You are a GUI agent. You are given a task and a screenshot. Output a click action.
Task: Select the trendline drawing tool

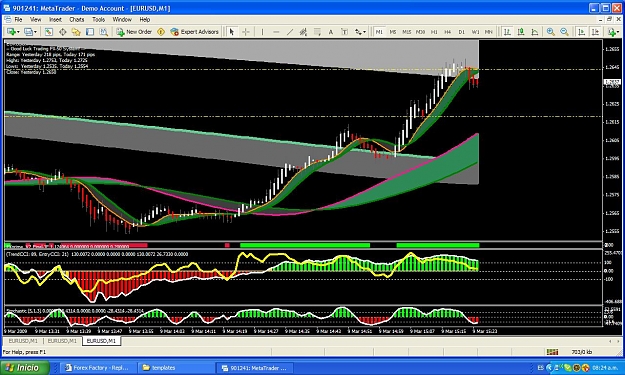click(290, 32)
